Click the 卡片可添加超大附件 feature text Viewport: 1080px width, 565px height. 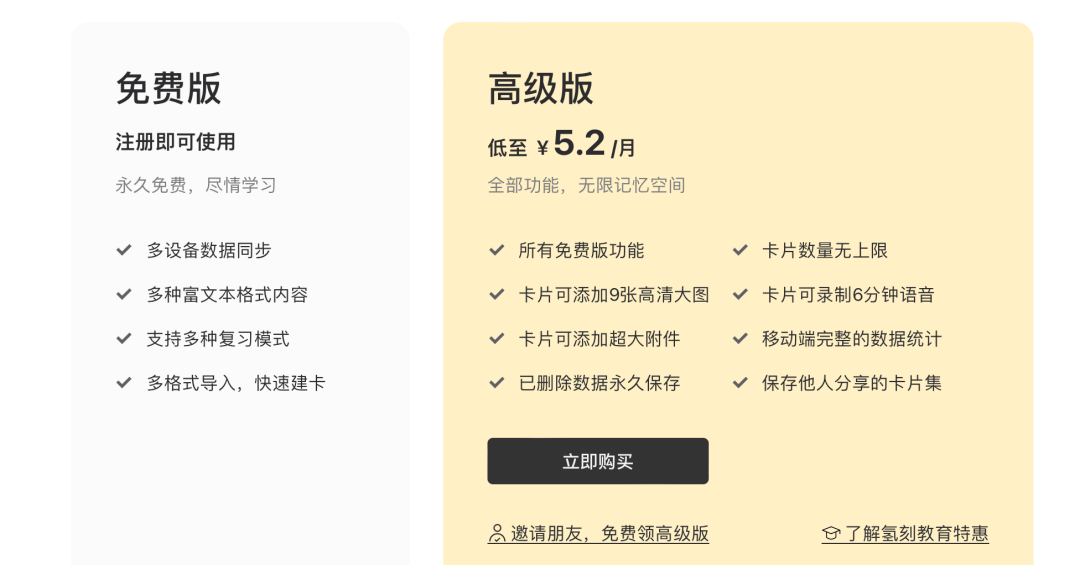tap(599, 339)
